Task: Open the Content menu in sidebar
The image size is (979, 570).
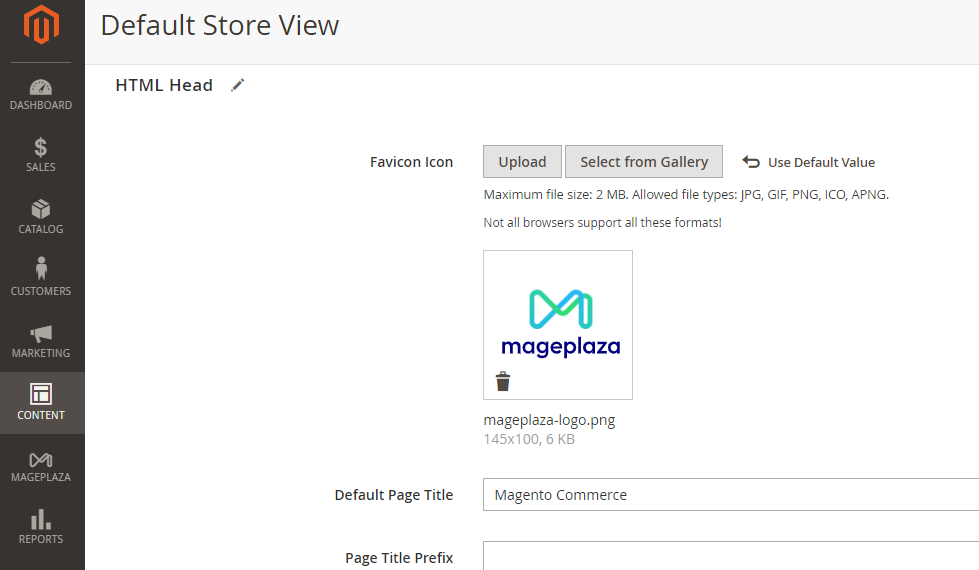Action: pyautogui.click(x=41, y=403)
